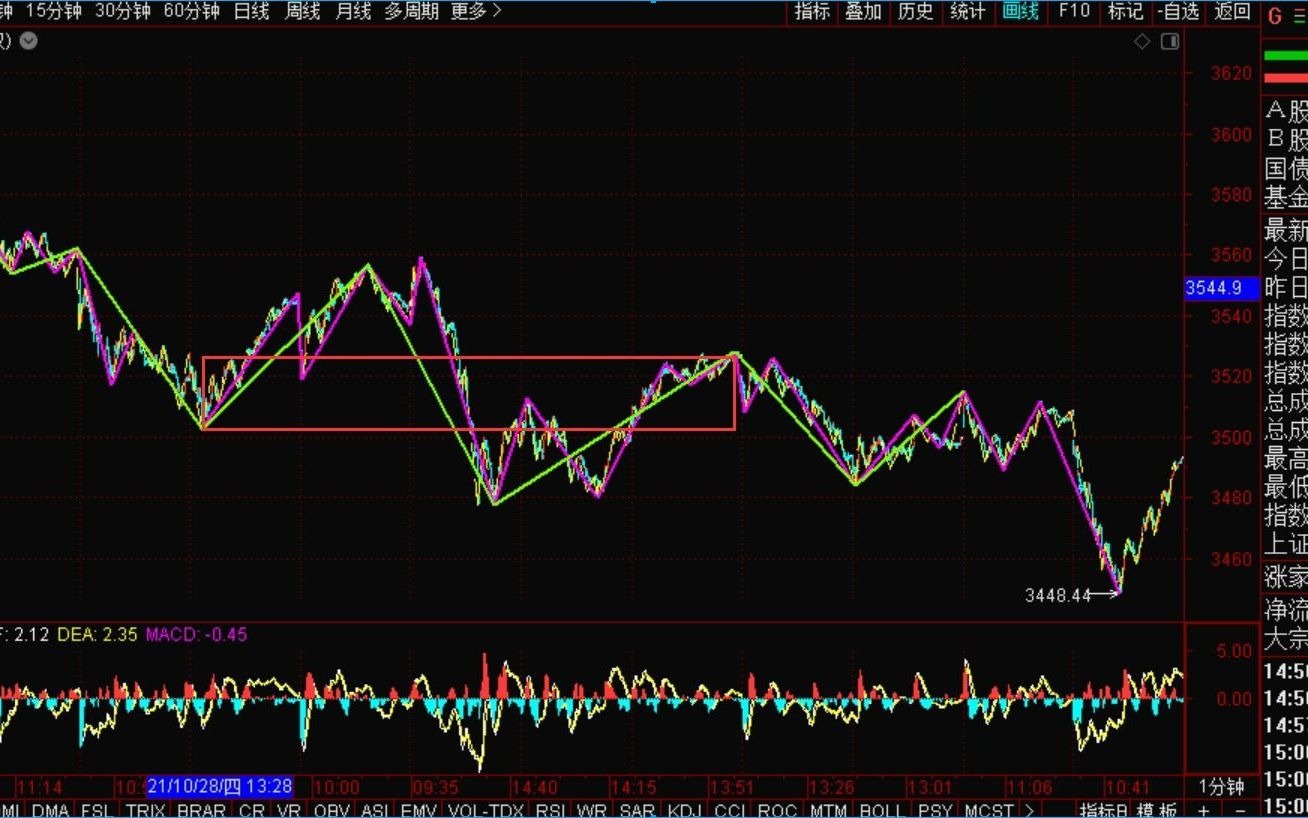1308x818 pixels.
Task: Click the 指标B button at bottom
Action: coord(1103,810)
